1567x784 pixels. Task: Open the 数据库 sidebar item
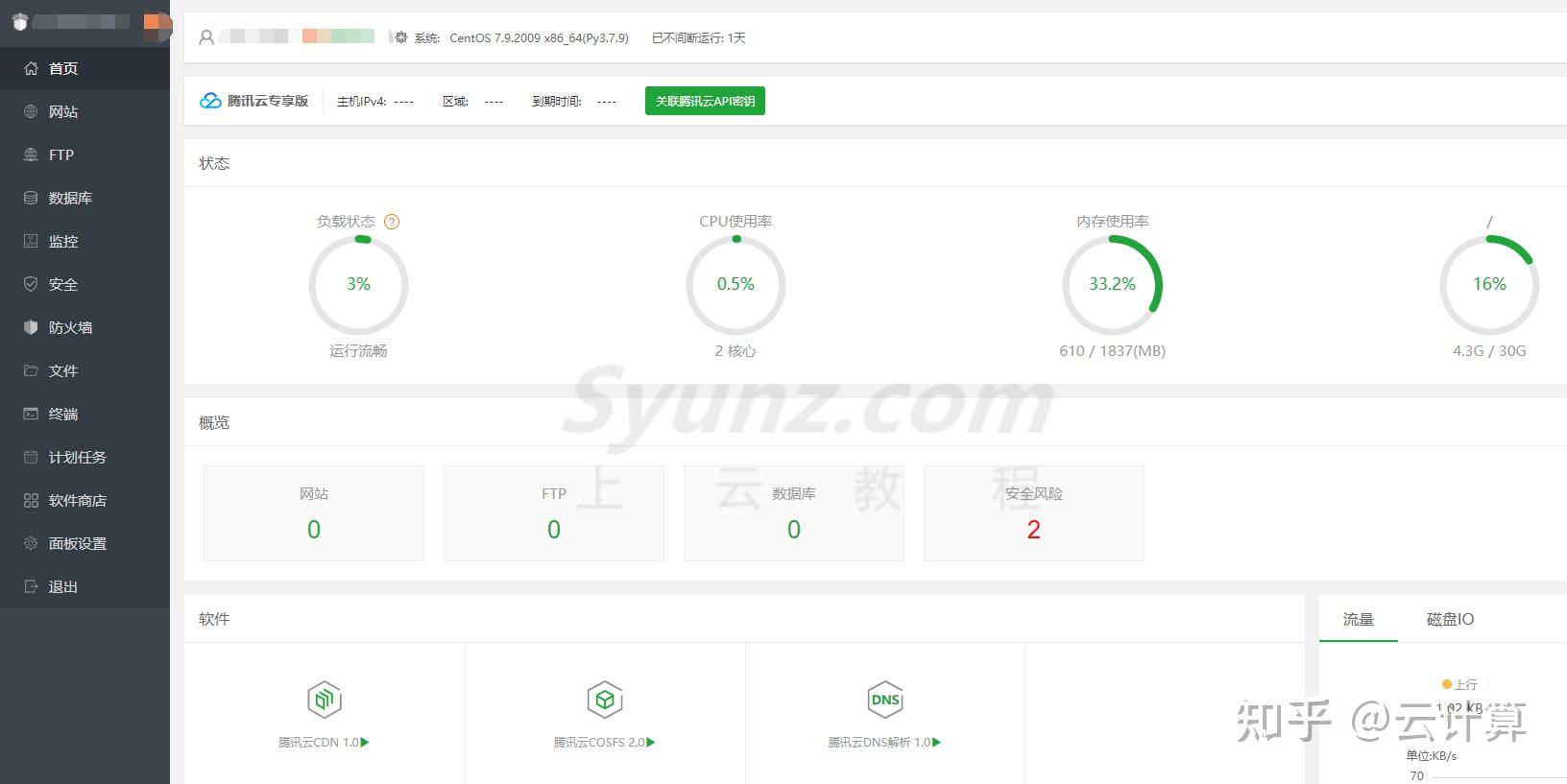tap(84, 198)
